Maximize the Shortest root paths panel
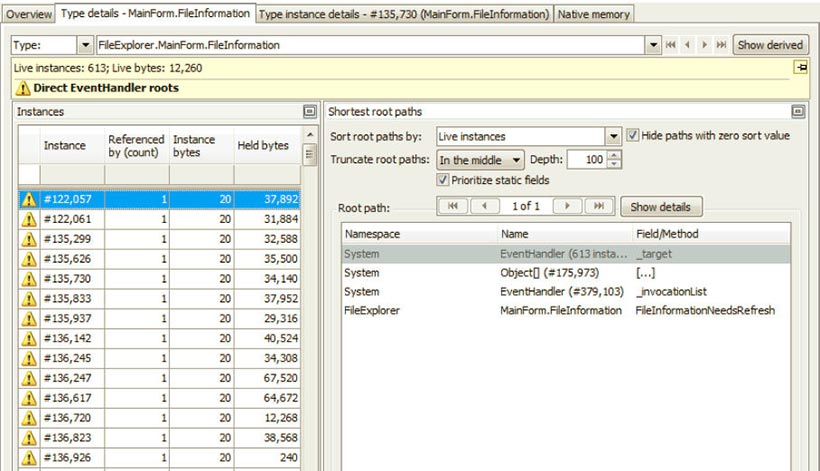The image size is (820, 471). (x=798, y=111)
